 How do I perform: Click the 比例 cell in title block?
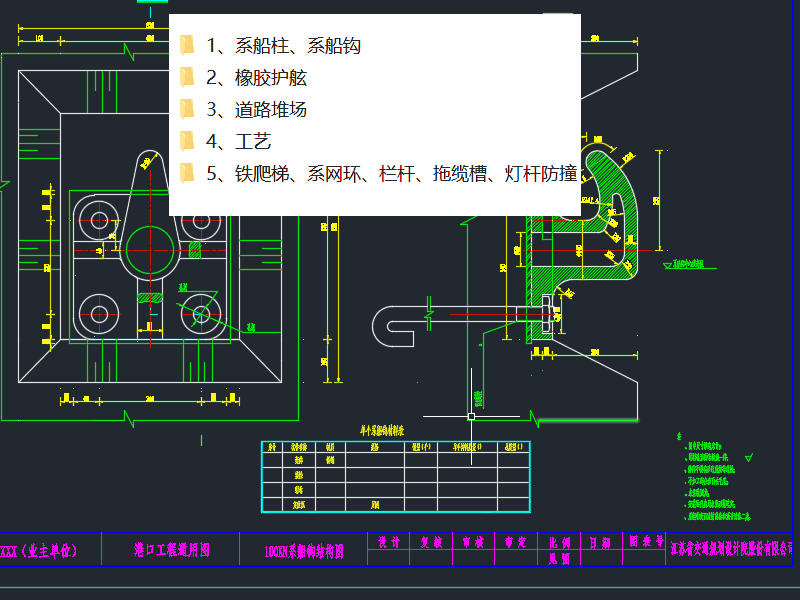pyautogui.click(x=559, y=542)
